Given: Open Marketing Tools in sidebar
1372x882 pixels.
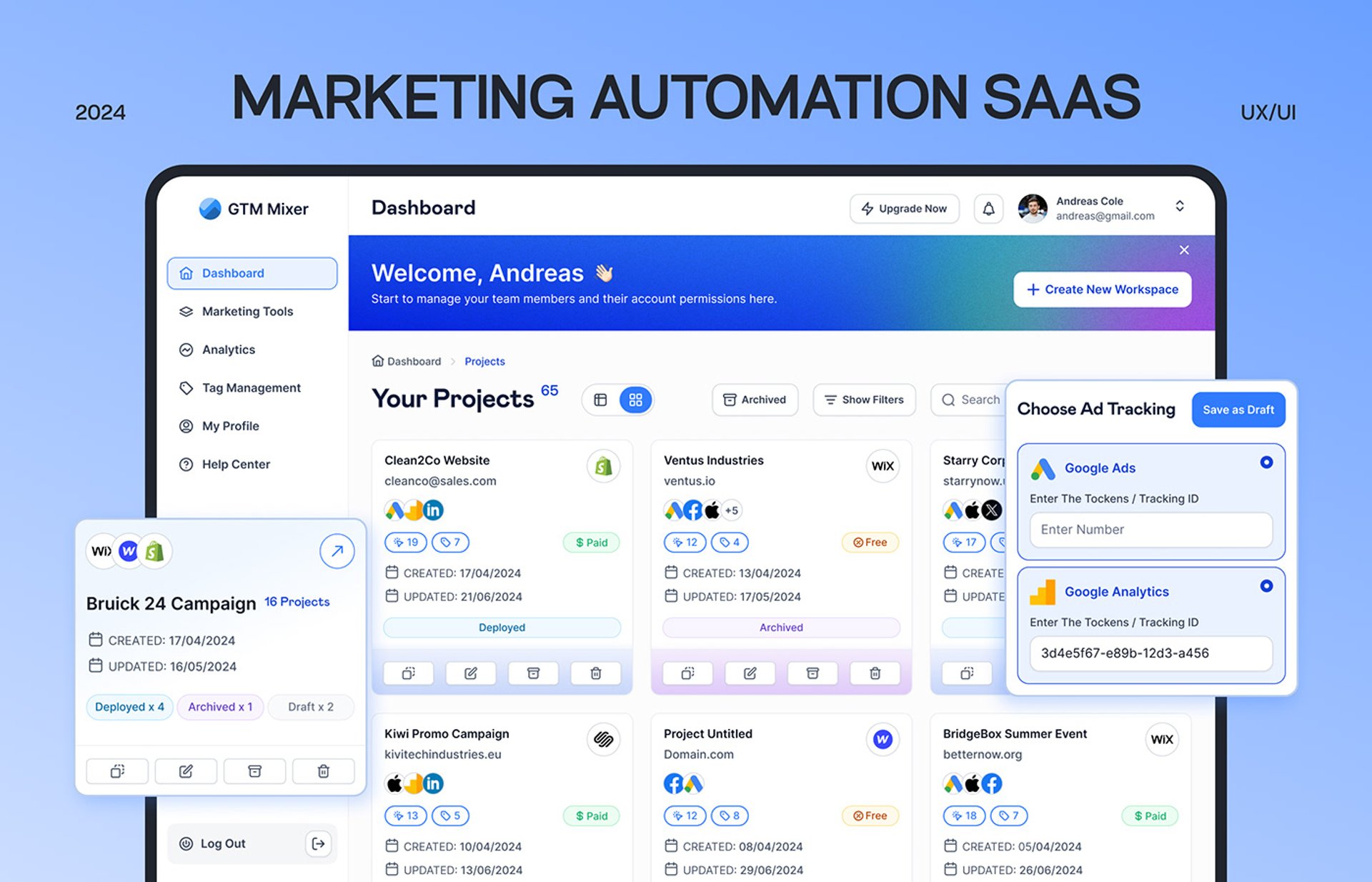Looking at the screenshot, I should pos(247,312).
